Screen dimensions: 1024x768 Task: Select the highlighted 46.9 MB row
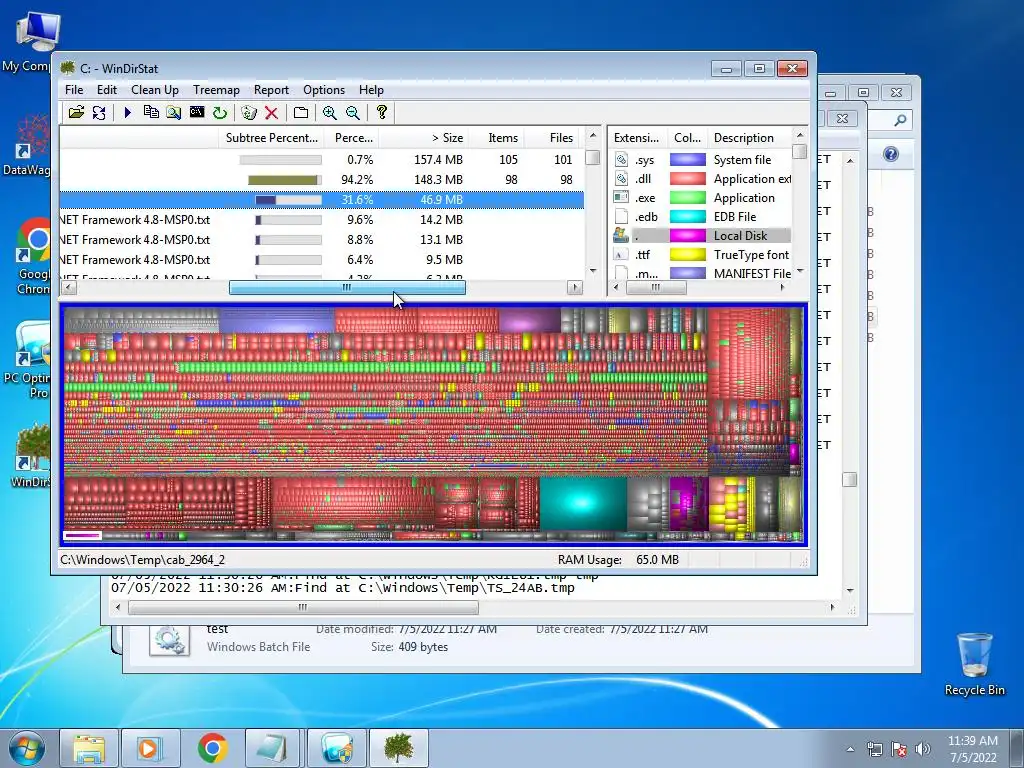tap(321, 200)
